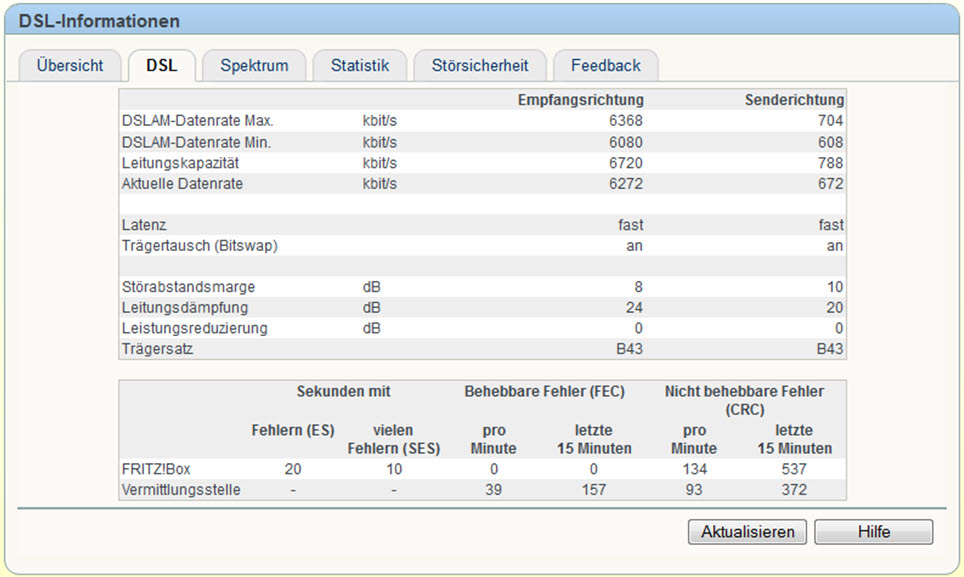Go to the Störsicherheit tab
Viewport: 964px width, 577px height.
point(480,65)
